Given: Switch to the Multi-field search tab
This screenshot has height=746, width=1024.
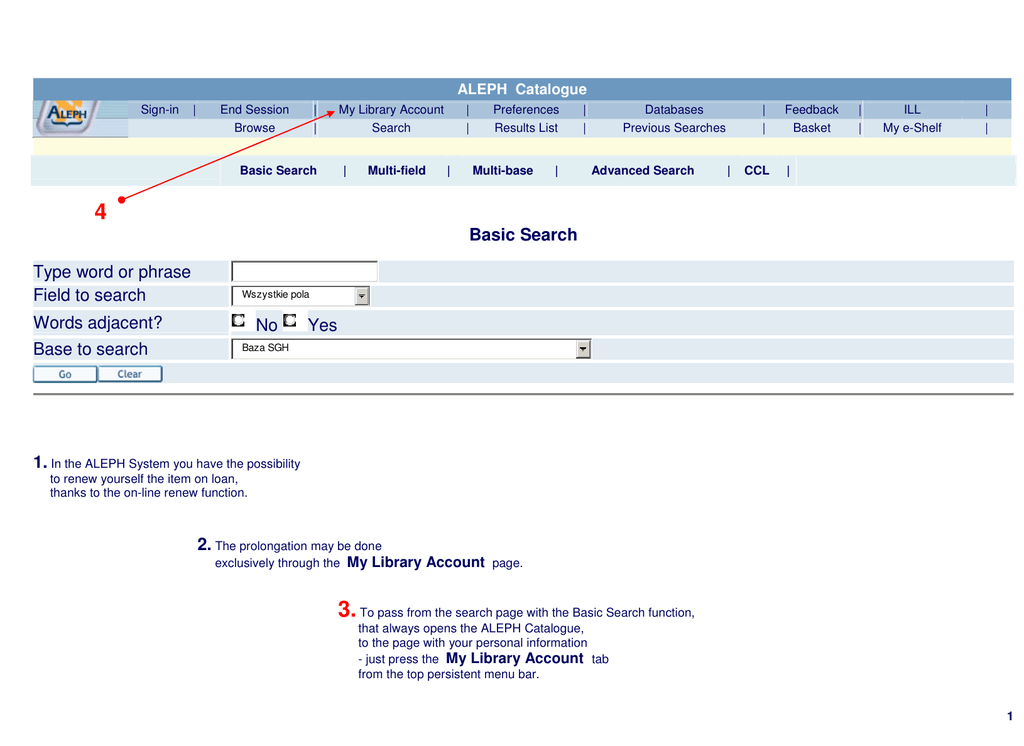Looking at the screenshot, I should (x=396, y=171).
